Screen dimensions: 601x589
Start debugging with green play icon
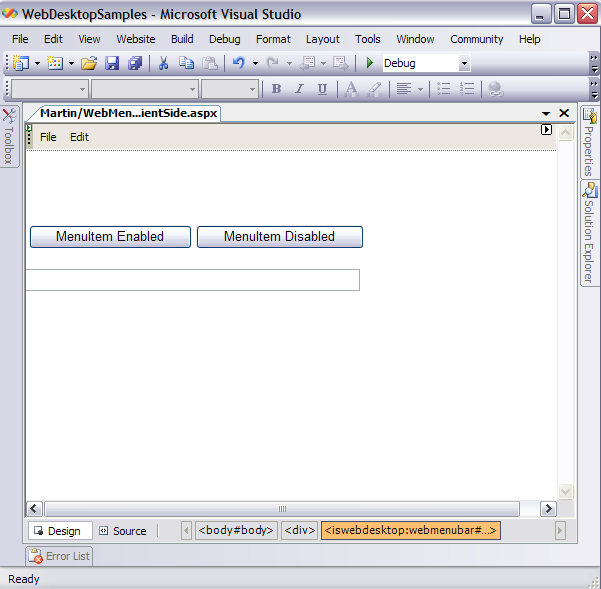tap(370, 63)
